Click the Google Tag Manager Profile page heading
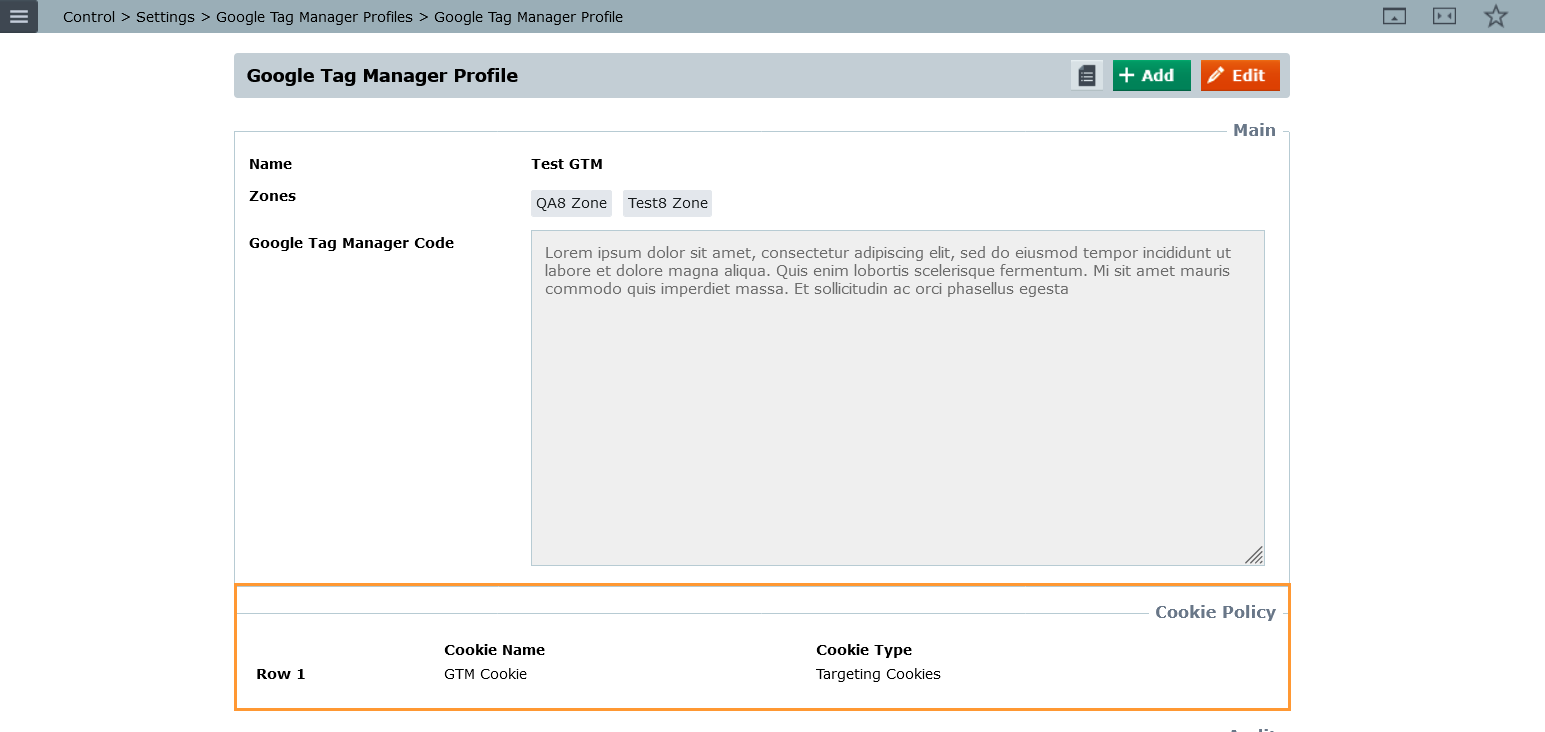 click(382, 75)
